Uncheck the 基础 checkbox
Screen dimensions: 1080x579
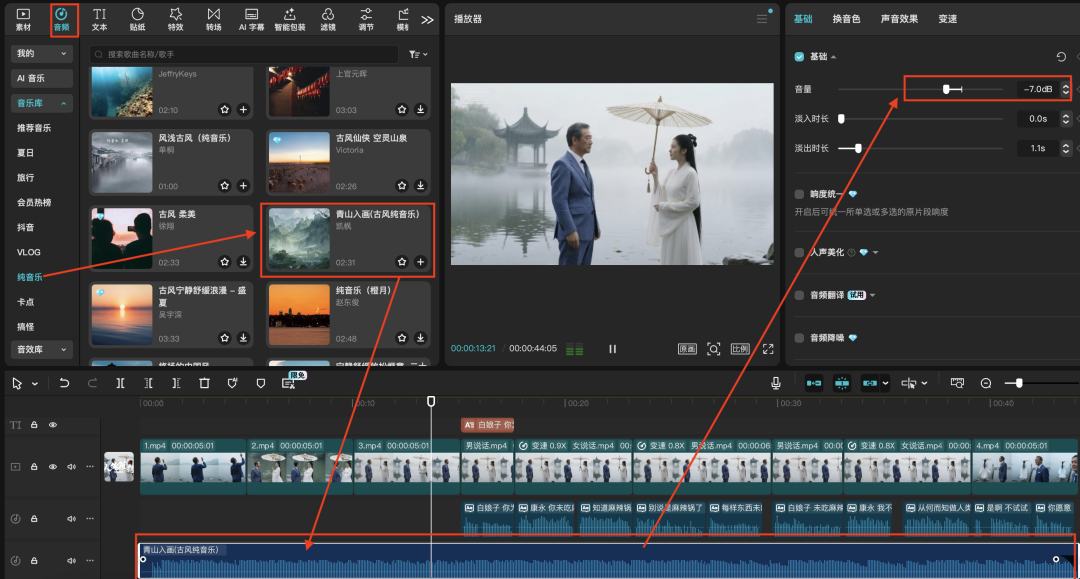(x=799, y=57)
